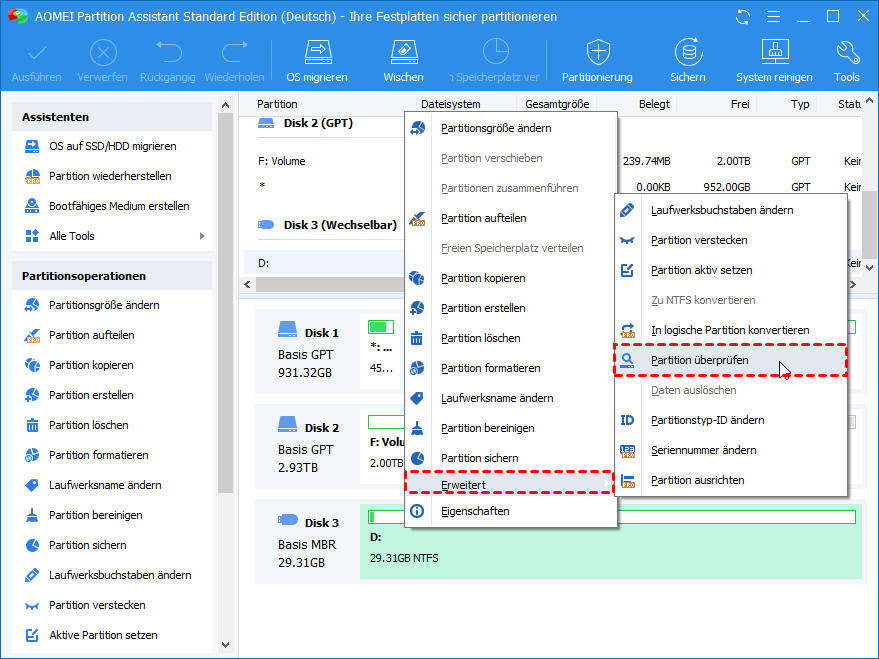Select the Disk 2 Basis GPT block
This screenshot has width=879, height=659.
click(x=308, y=447)
